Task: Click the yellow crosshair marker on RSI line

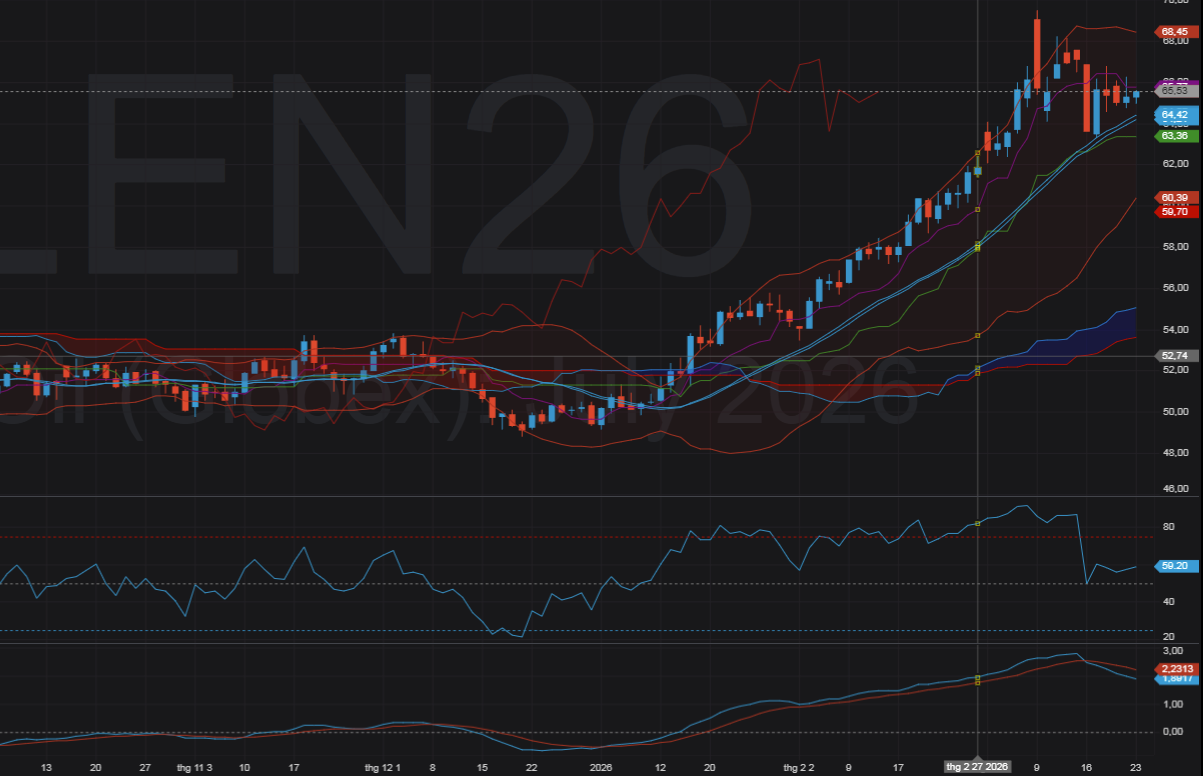Action: coord(977,524)
